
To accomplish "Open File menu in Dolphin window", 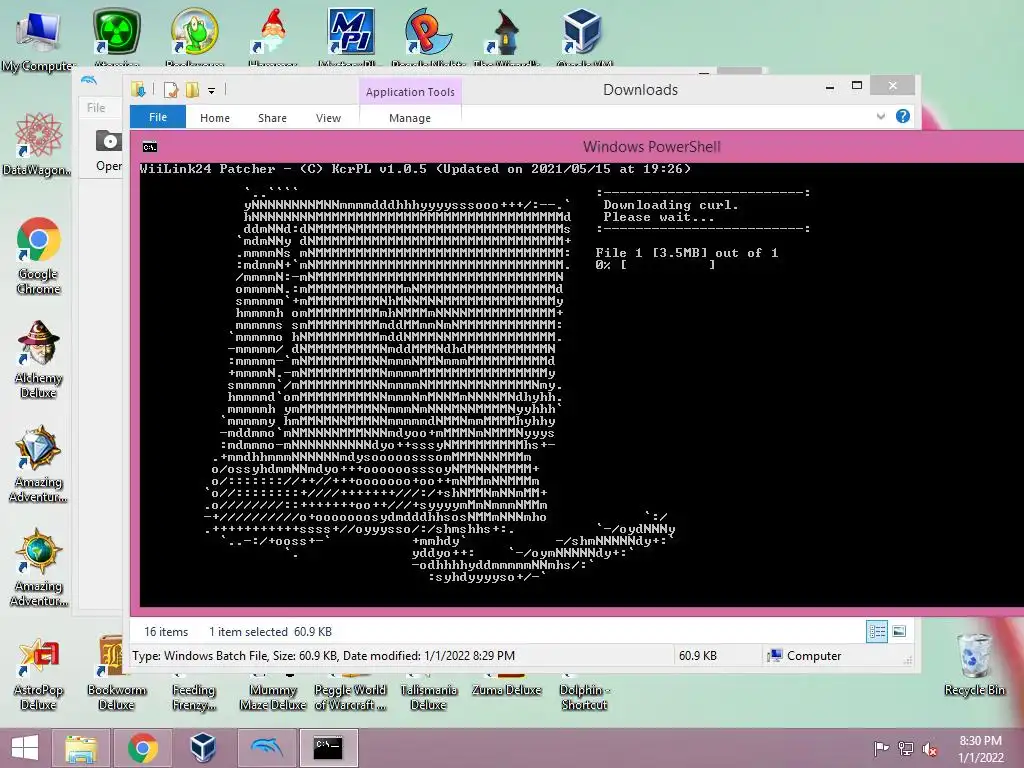I will (x=96, y=108).
